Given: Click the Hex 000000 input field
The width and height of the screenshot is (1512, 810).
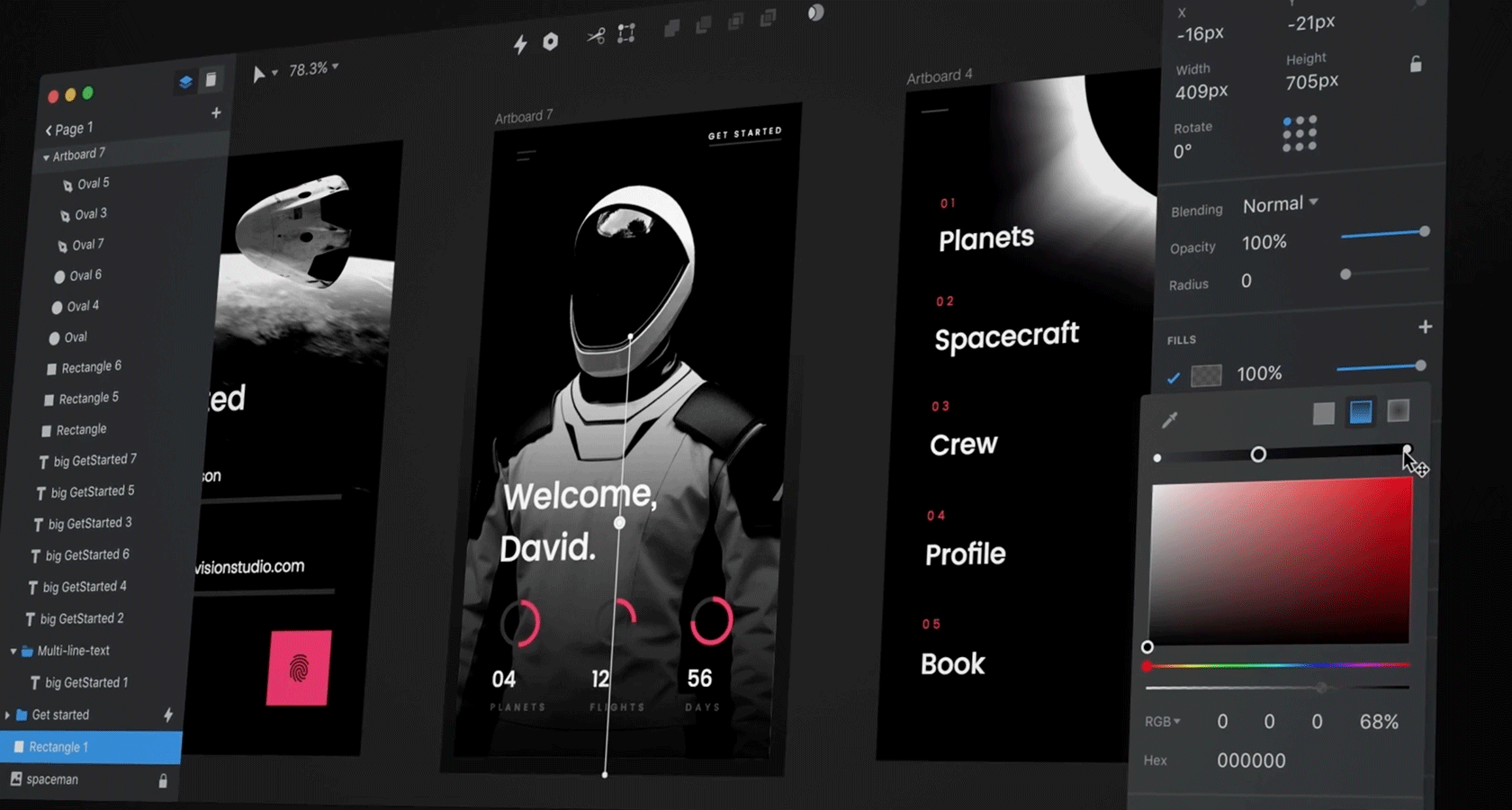Looking at the screenshot, I should coord(1251,760).
